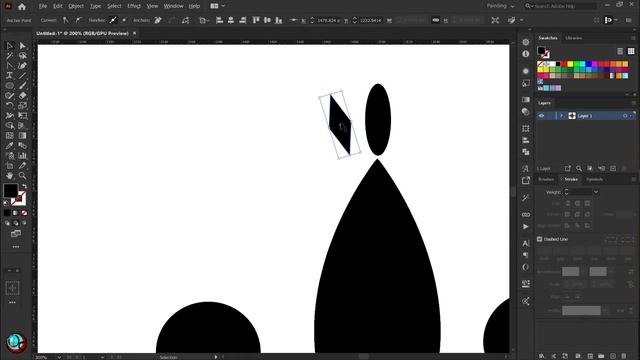Open the Object menu

click(76, 6)
